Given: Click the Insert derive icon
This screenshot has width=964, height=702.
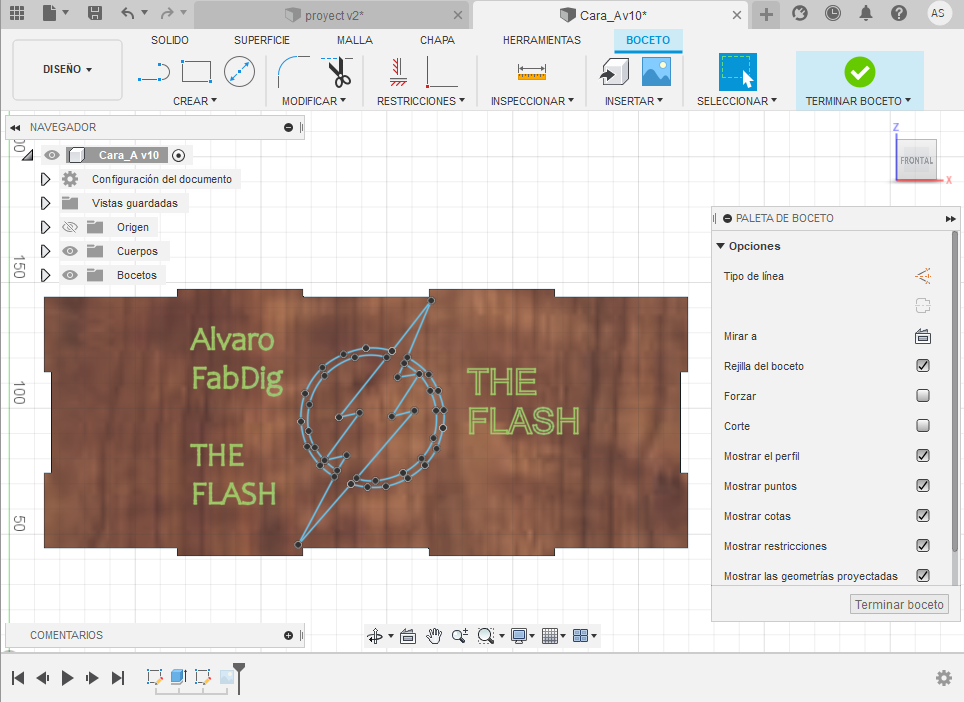Looking at the screenshot, I should click(614, 72).
